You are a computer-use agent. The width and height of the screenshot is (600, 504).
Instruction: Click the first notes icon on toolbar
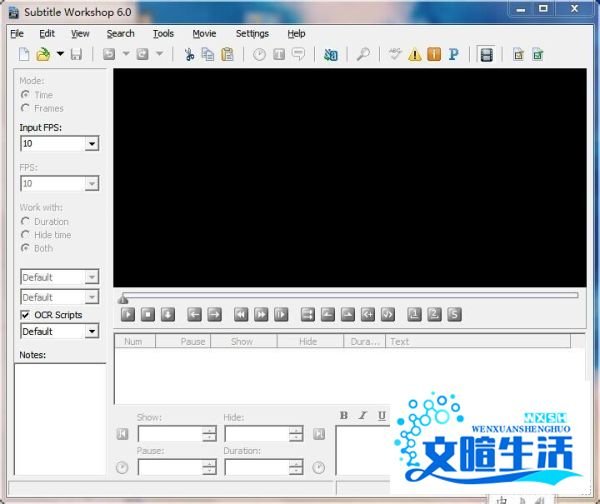(x=518, y=55)
